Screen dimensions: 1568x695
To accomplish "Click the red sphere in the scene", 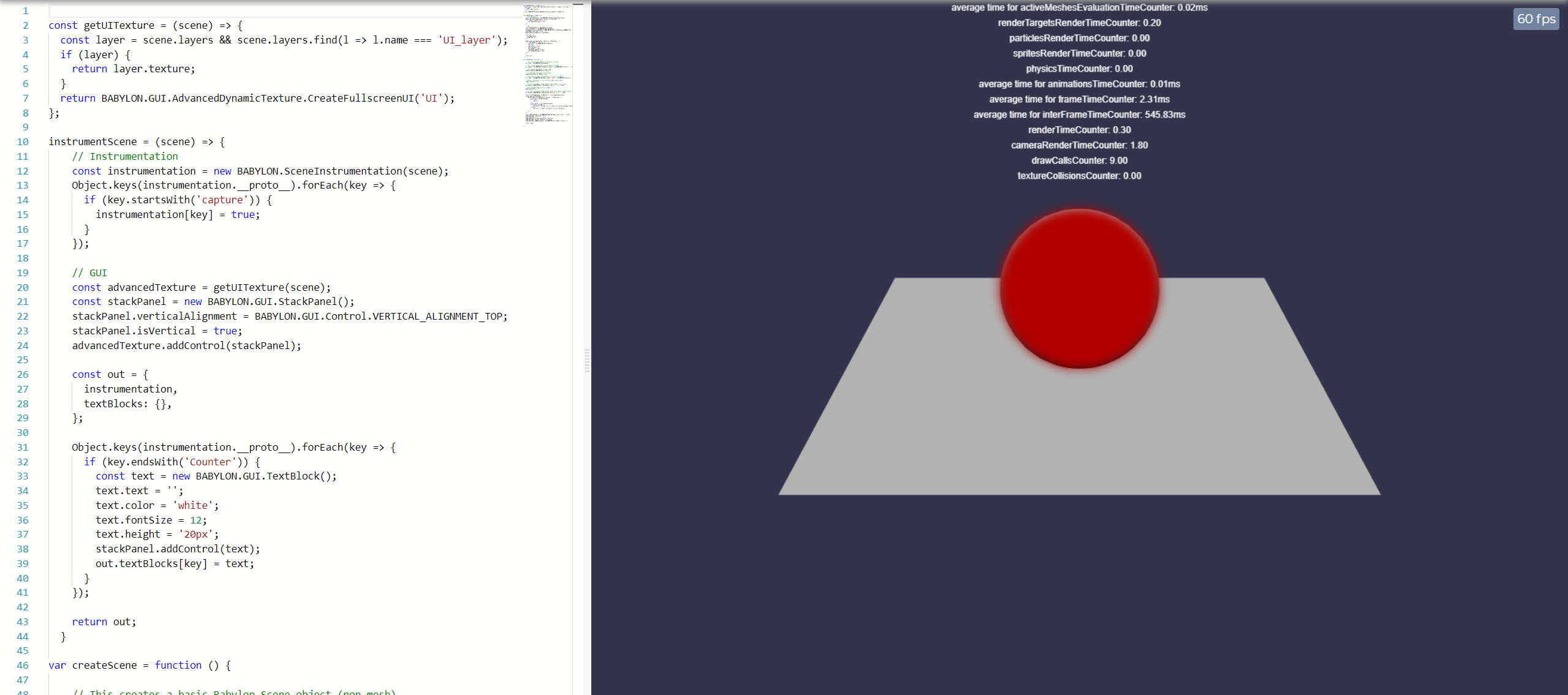I will [1079, 289].
